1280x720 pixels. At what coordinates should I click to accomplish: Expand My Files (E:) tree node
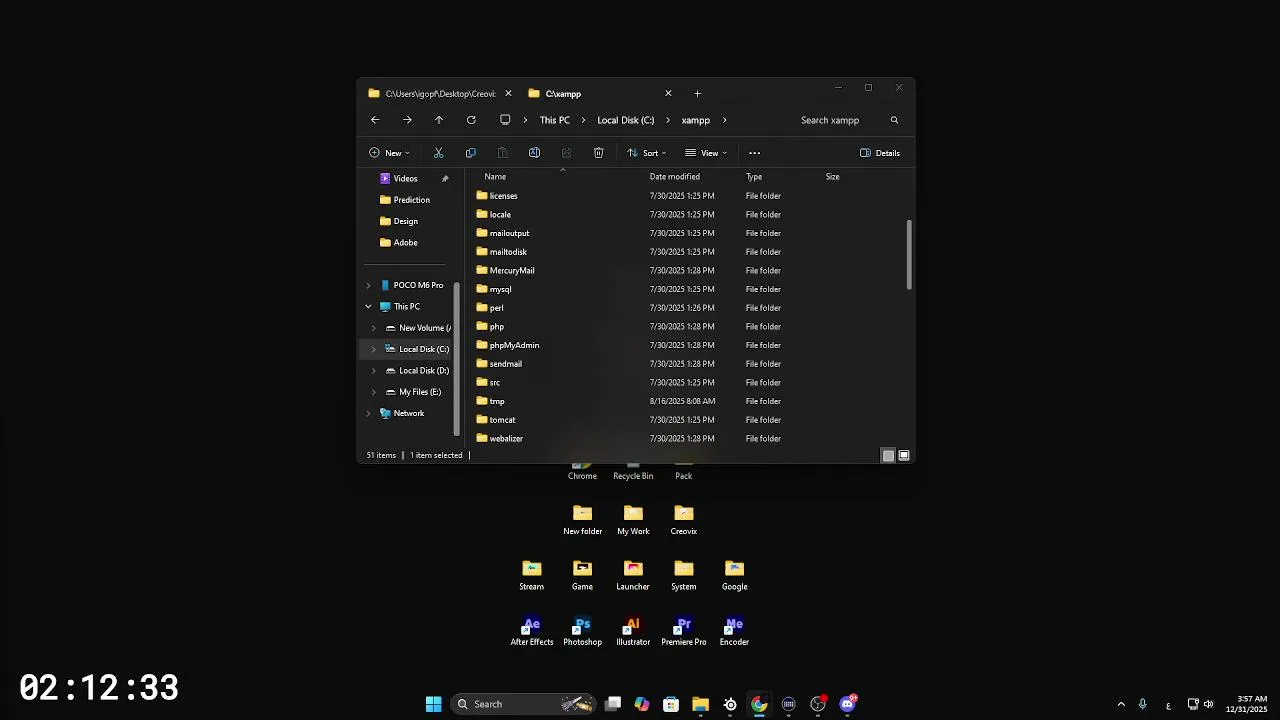coord(374,392)
